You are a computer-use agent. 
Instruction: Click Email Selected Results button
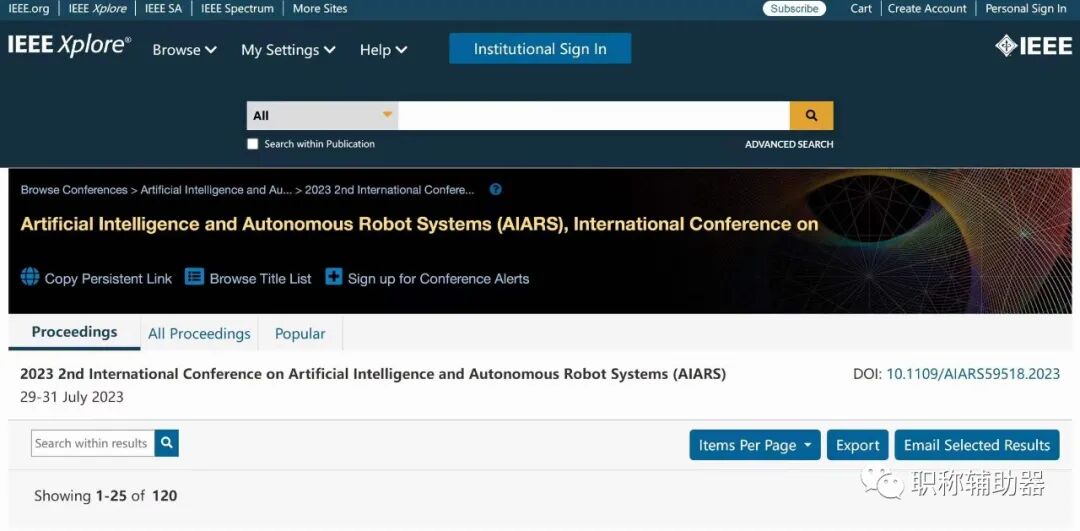click(x=977, y=445)
